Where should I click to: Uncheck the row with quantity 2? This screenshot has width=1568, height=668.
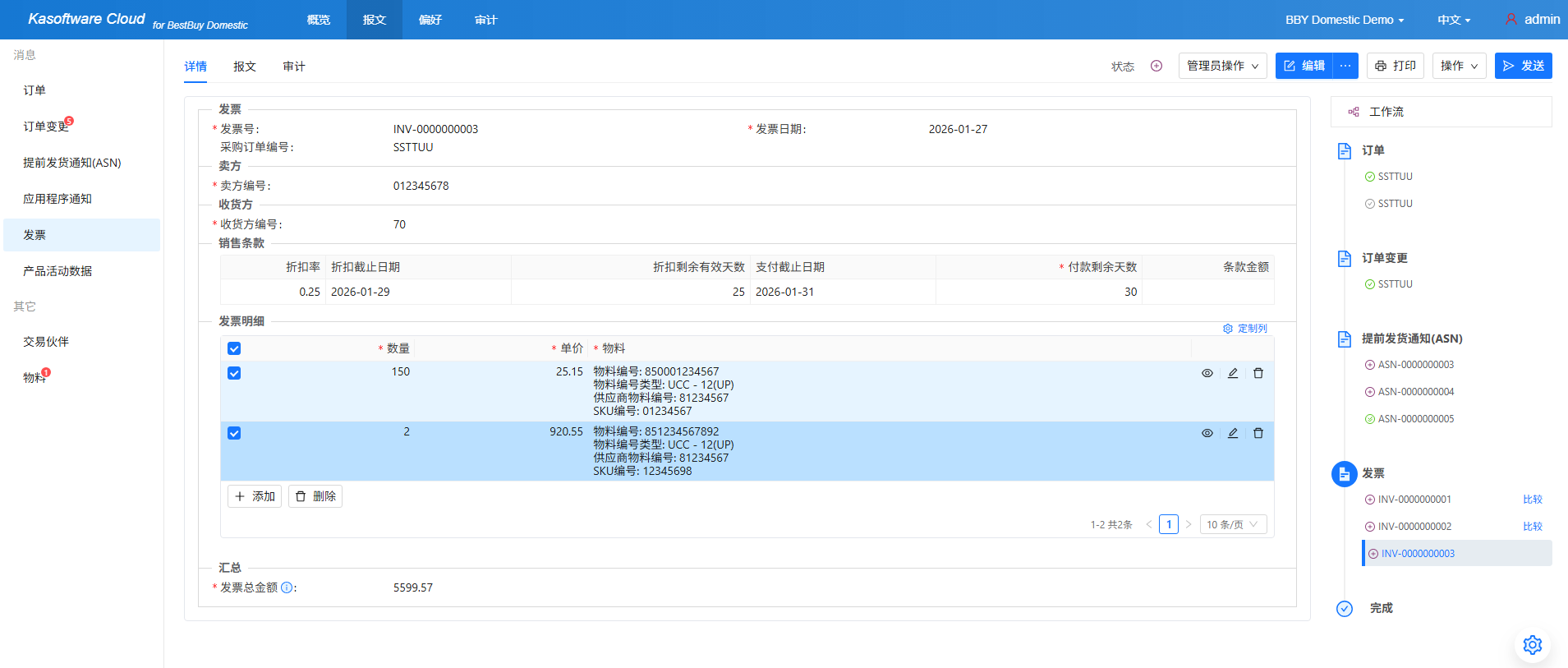coord(234,433)
